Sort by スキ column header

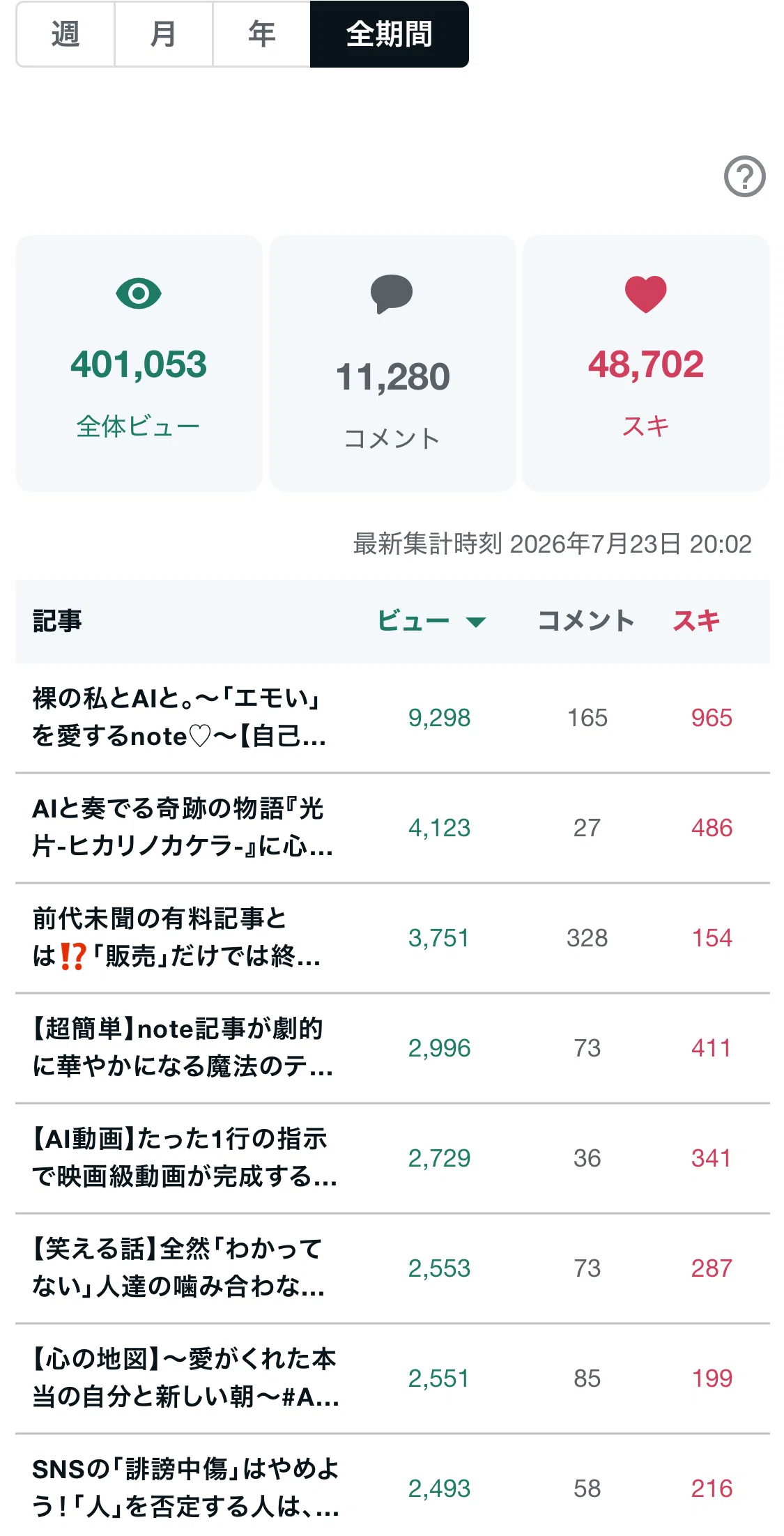pos(696,621)
